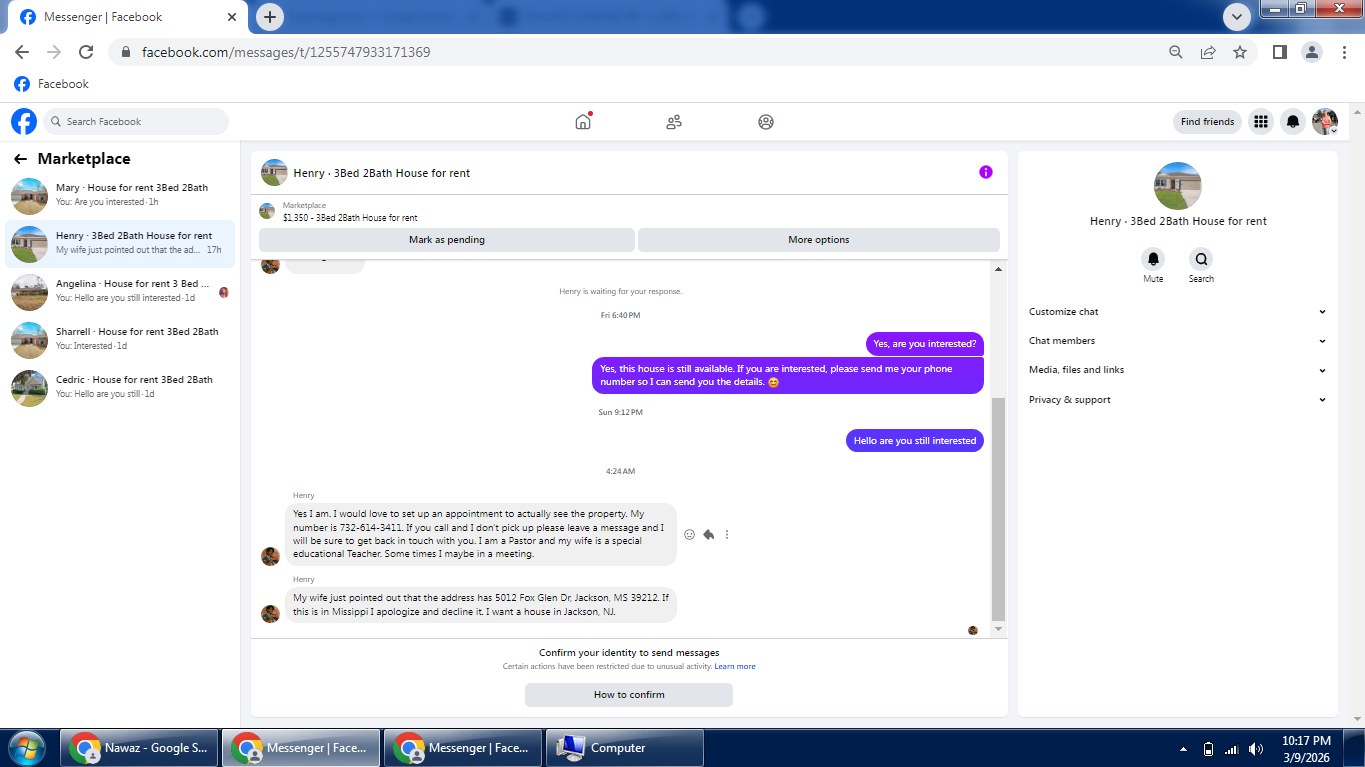Expand the Customize chat section
1365x767 pixels.
pyautogui.click(x=1178, y=312)
